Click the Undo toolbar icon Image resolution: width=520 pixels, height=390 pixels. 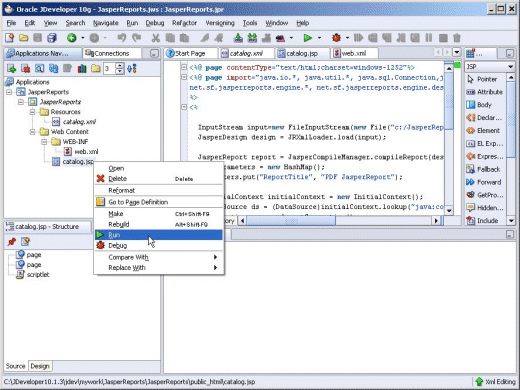[121, 38]
